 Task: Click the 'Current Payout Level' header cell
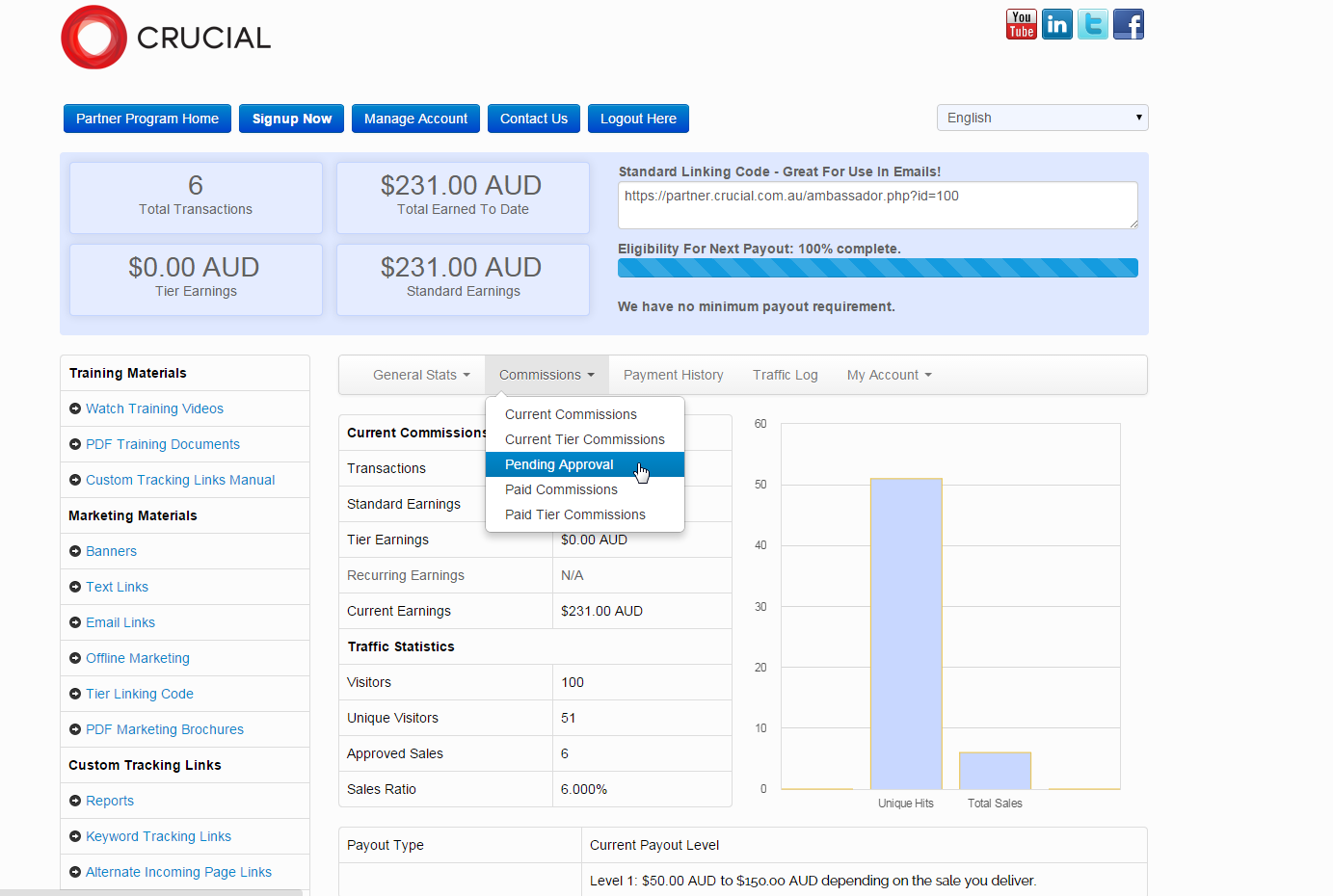(865, 845)
